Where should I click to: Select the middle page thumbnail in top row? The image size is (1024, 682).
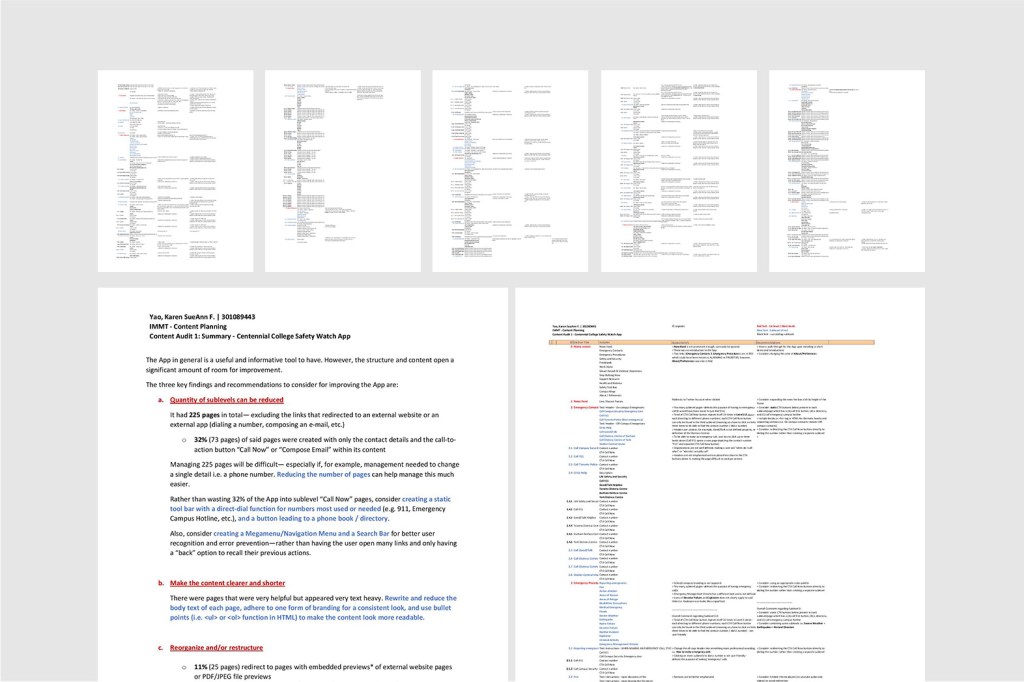(x=510, y=170)
